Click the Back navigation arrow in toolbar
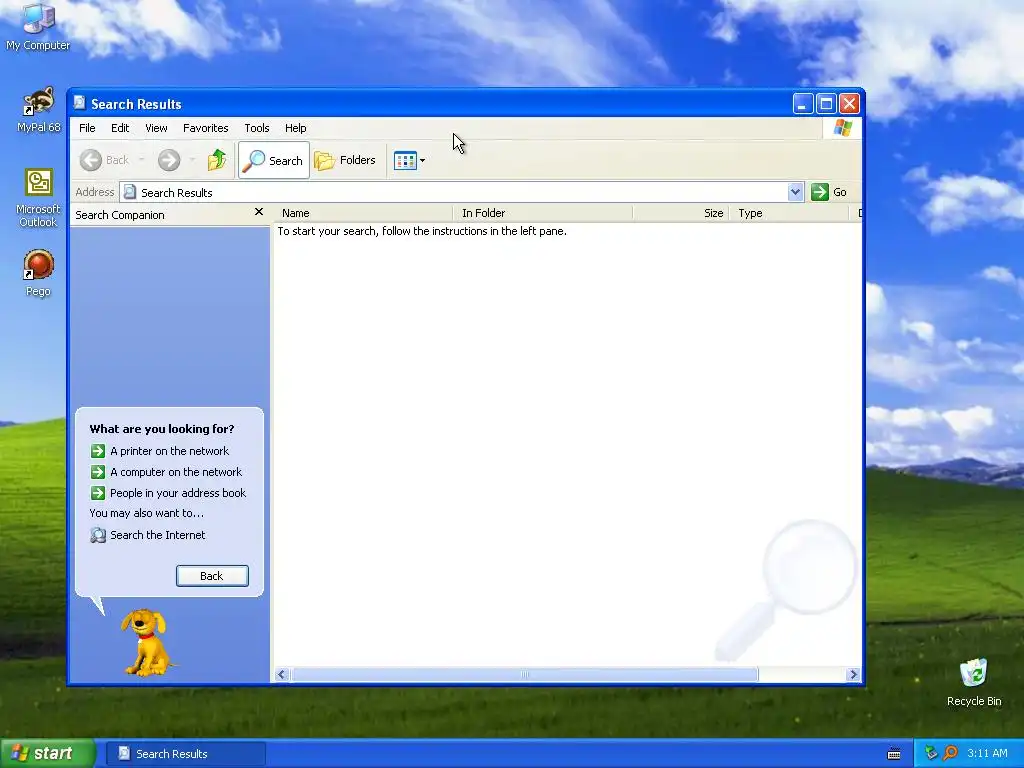Image resolution: width=1024 pixels, height=768 pixels. point(91,160)
